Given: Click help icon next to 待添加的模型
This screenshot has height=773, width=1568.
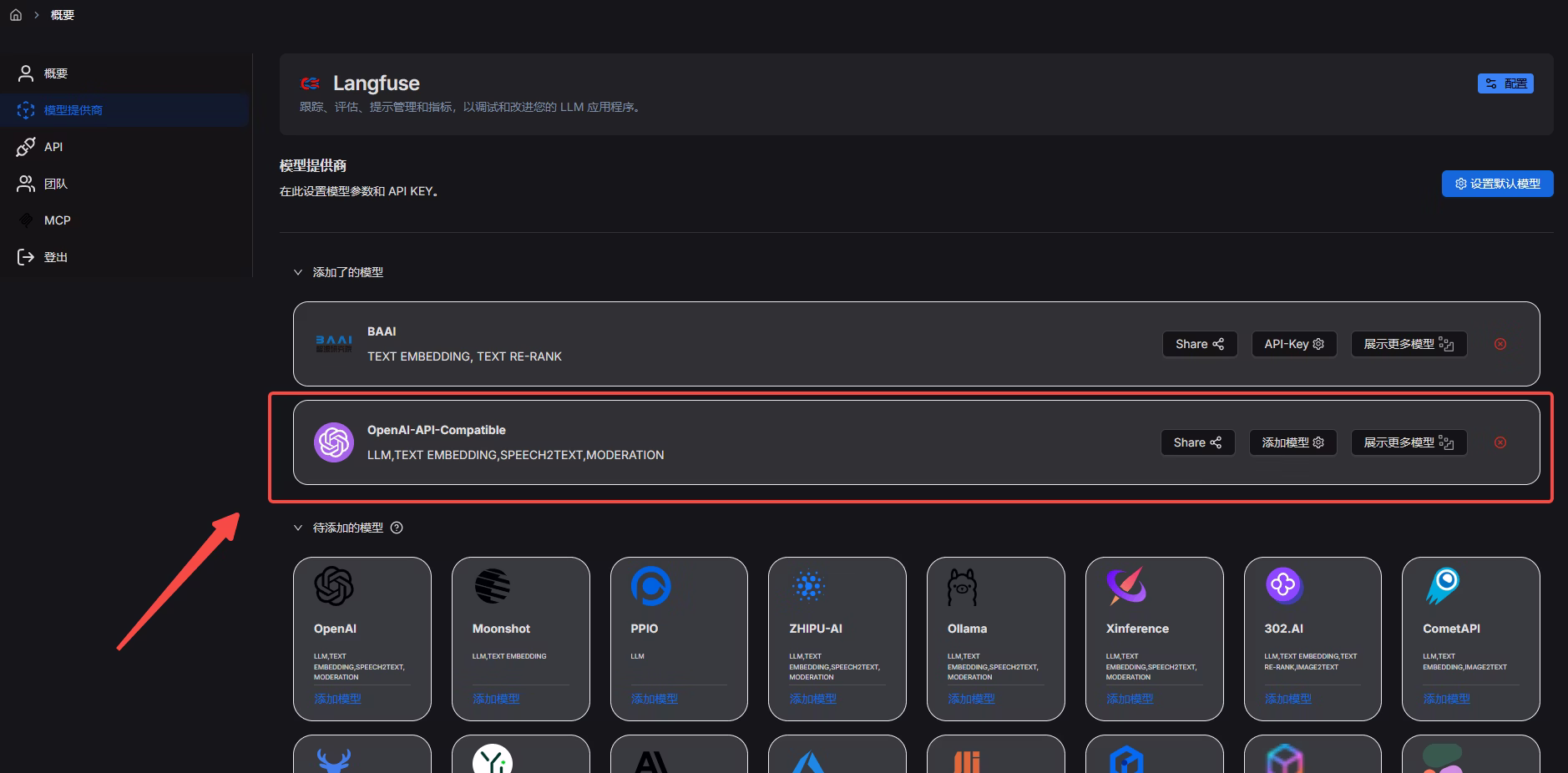Looking at the screenshot, I should click(397, 528).
